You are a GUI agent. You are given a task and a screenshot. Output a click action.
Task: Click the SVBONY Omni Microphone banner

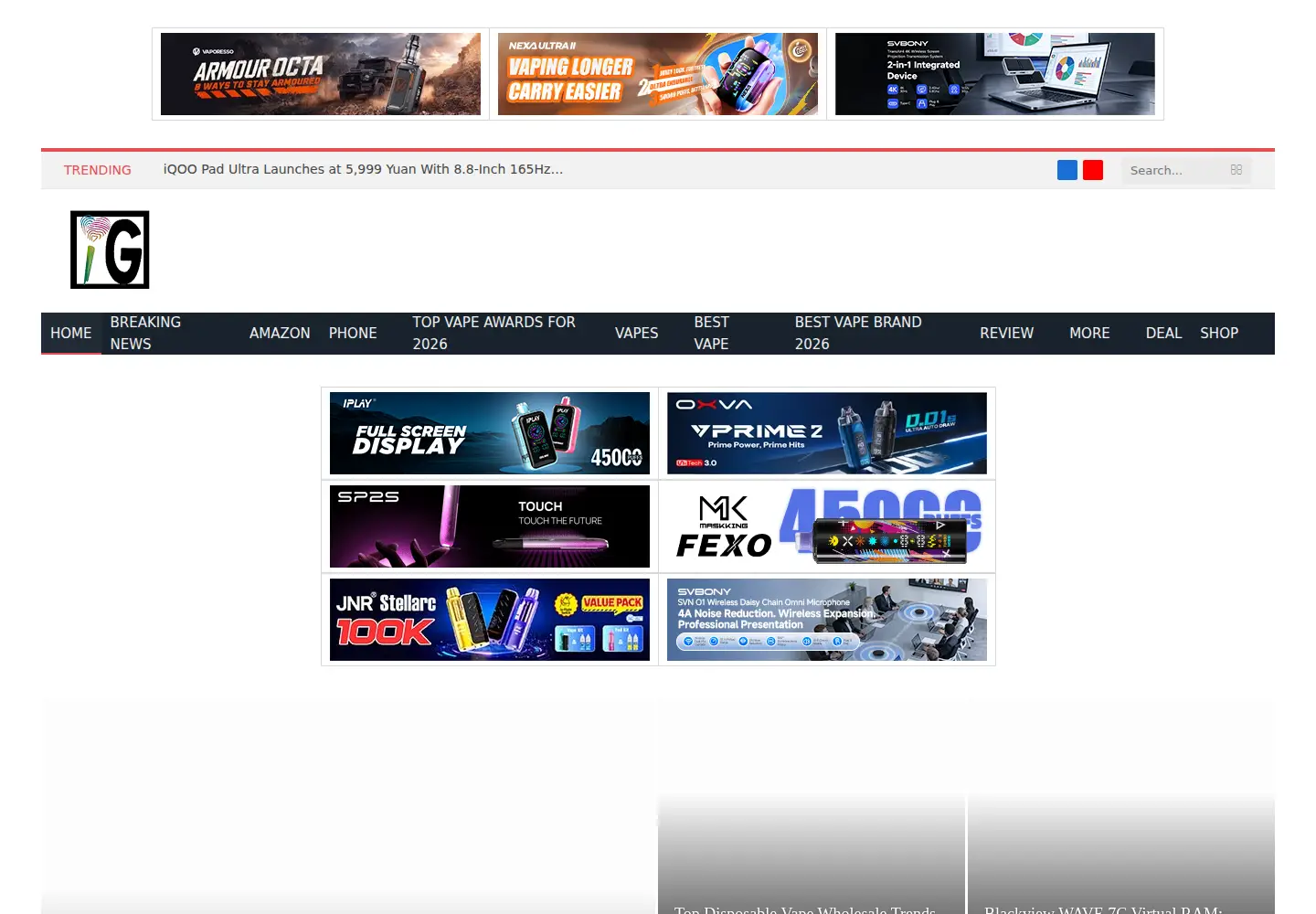pyautogui.click(x=827, y=620)
